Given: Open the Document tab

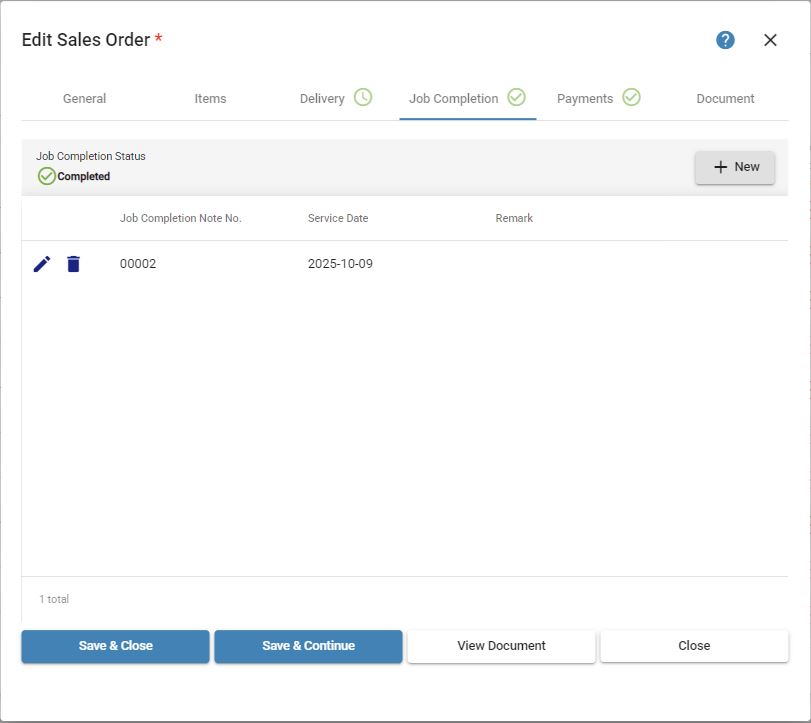Looking at the screenshot, I should [x=725, y=98].
